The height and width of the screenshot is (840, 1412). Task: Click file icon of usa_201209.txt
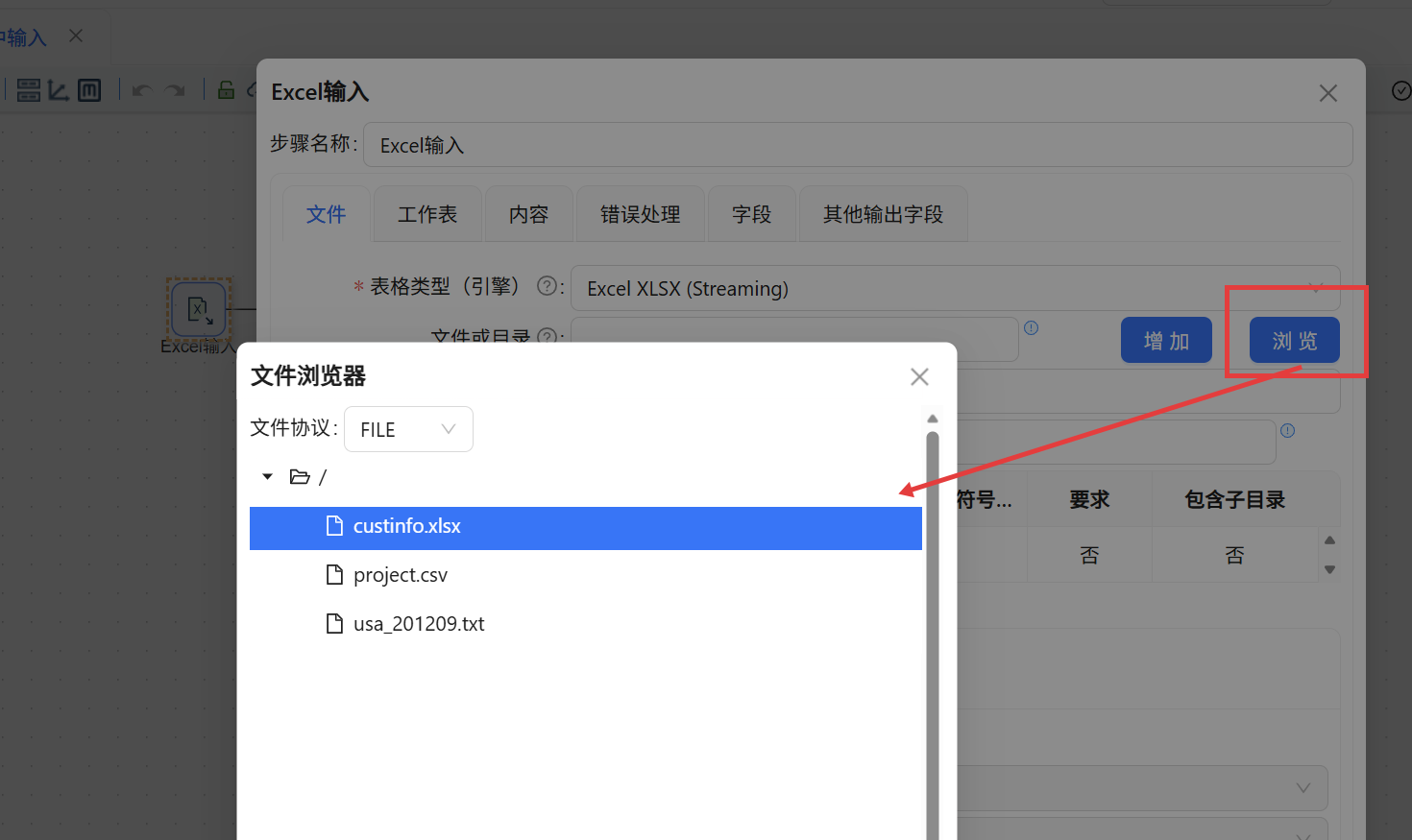(334, 624)
